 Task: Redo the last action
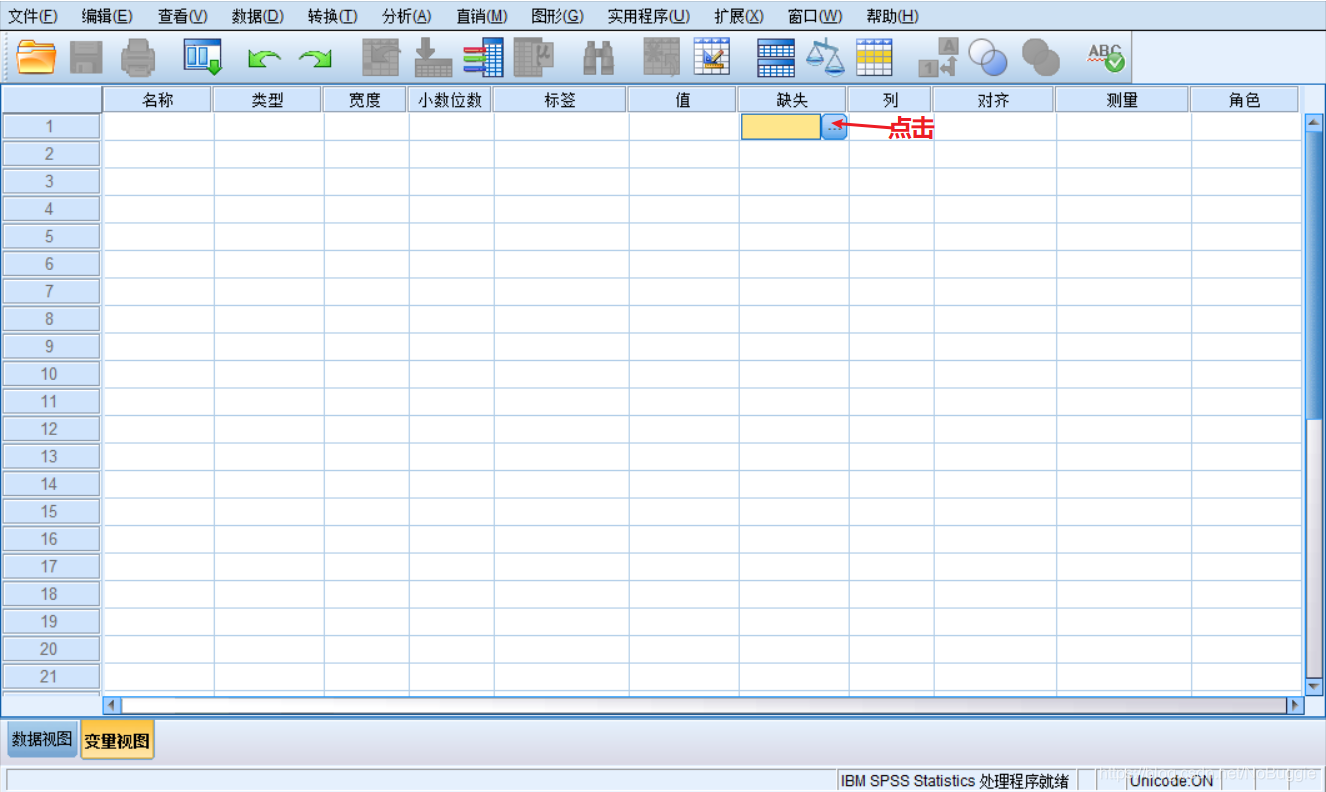(315, 60)
